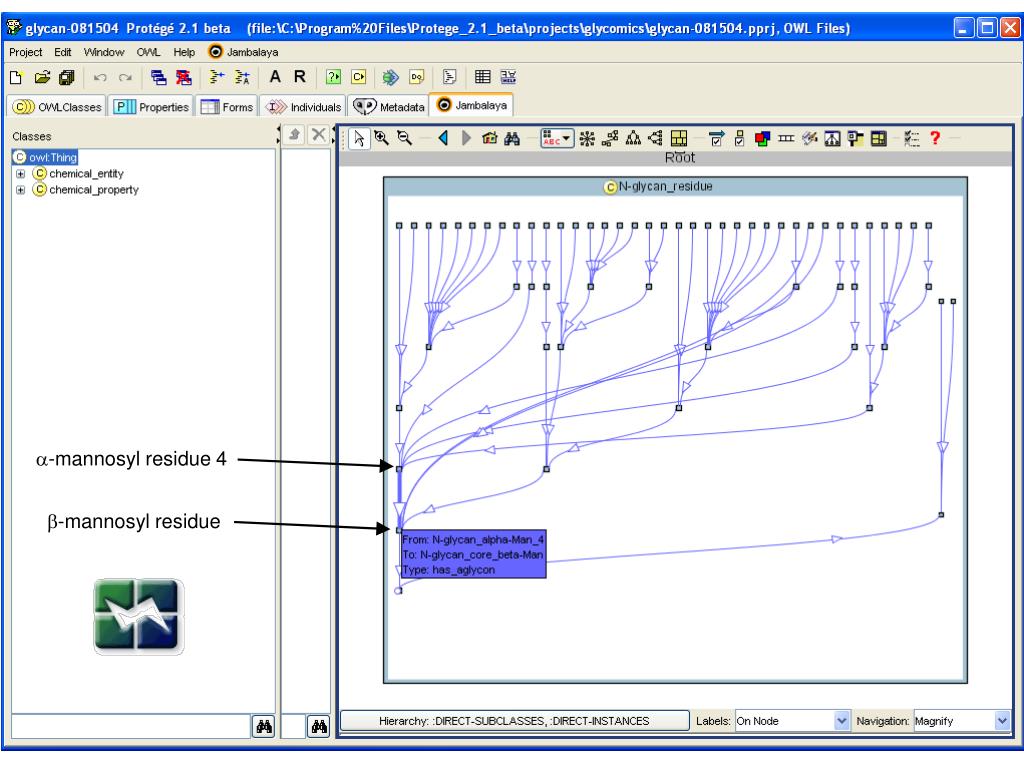
Task: Apply the yellow grid layout icon
Action: [679, 138]
